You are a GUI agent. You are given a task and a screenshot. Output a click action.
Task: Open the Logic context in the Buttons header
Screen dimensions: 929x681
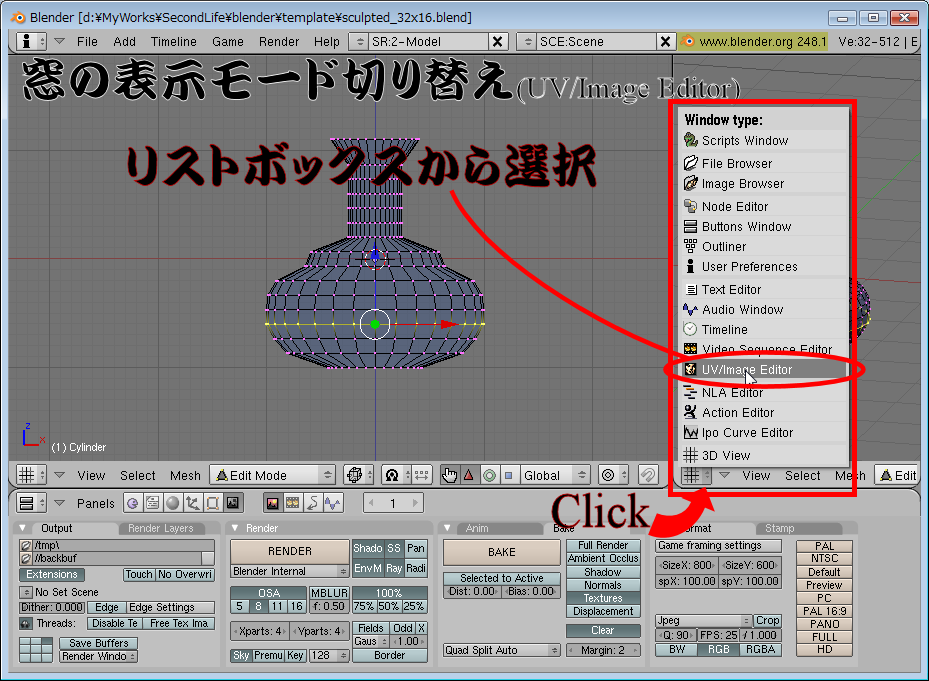133,503
